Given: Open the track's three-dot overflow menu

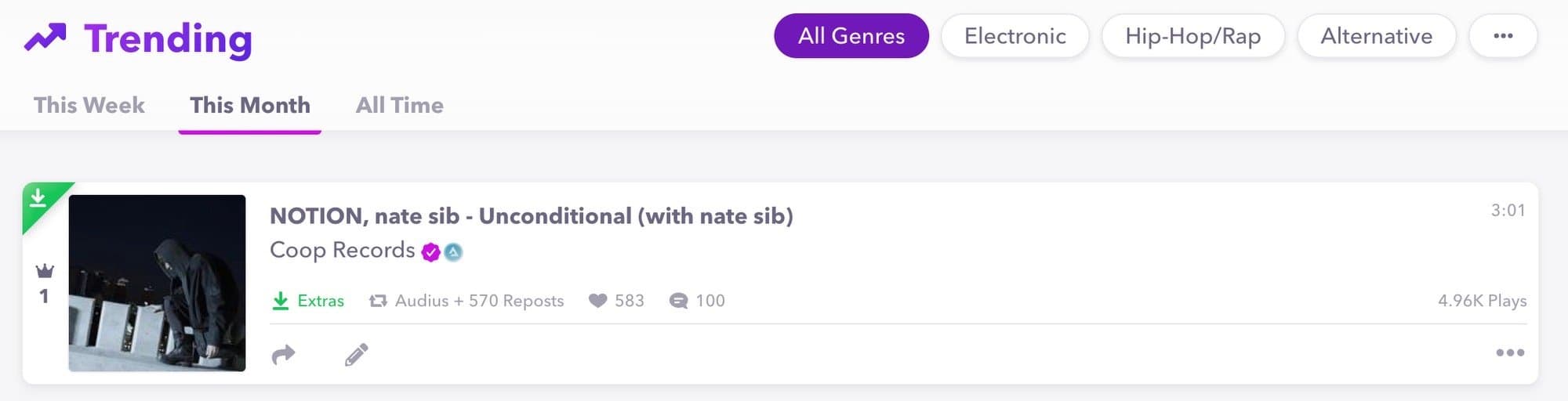Looking at the screenshot, I should tap(1509, 352).
